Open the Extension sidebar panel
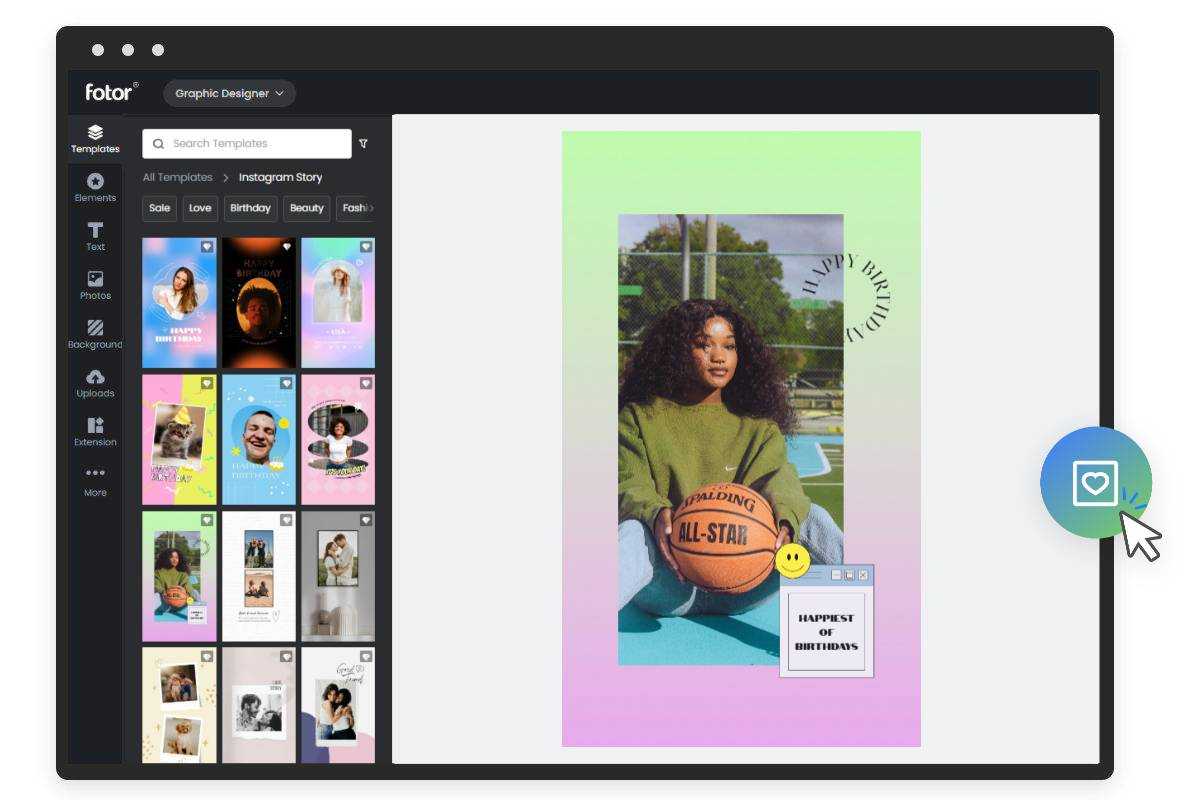 point(95,432)
